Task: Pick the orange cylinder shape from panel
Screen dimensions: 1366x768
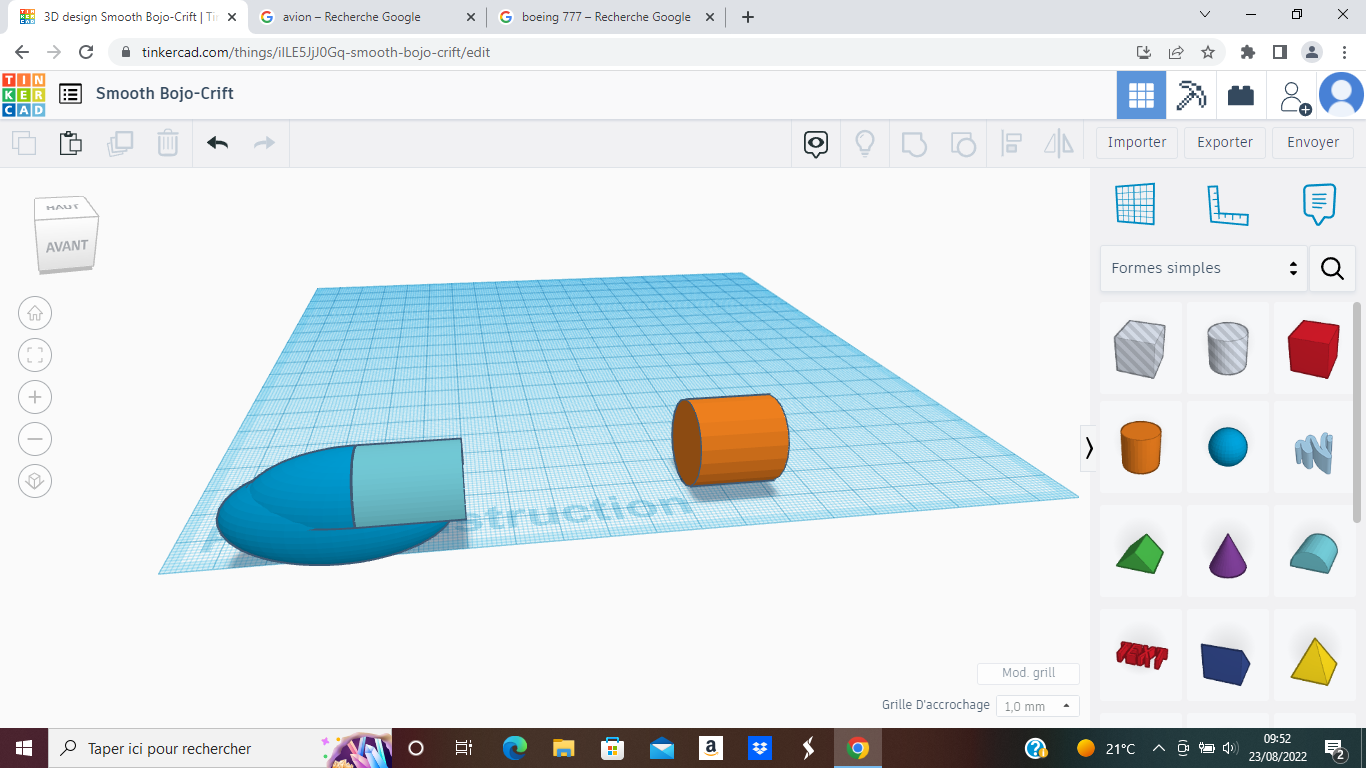Action: point(1141,446)
